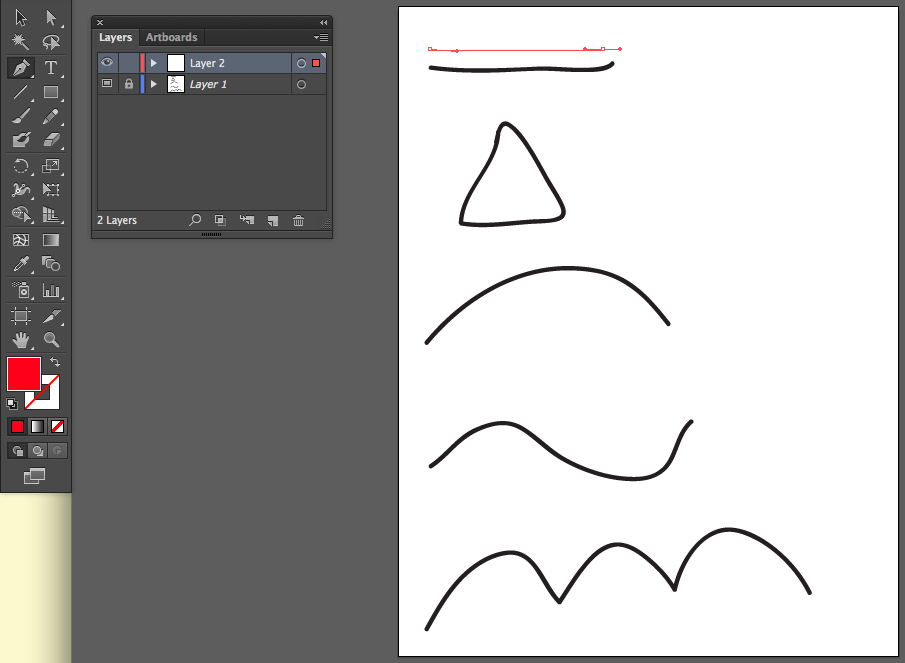Select the Magic Wand tool
The width and height of the screenshot is (905, 663).
(x=20, y=42)
